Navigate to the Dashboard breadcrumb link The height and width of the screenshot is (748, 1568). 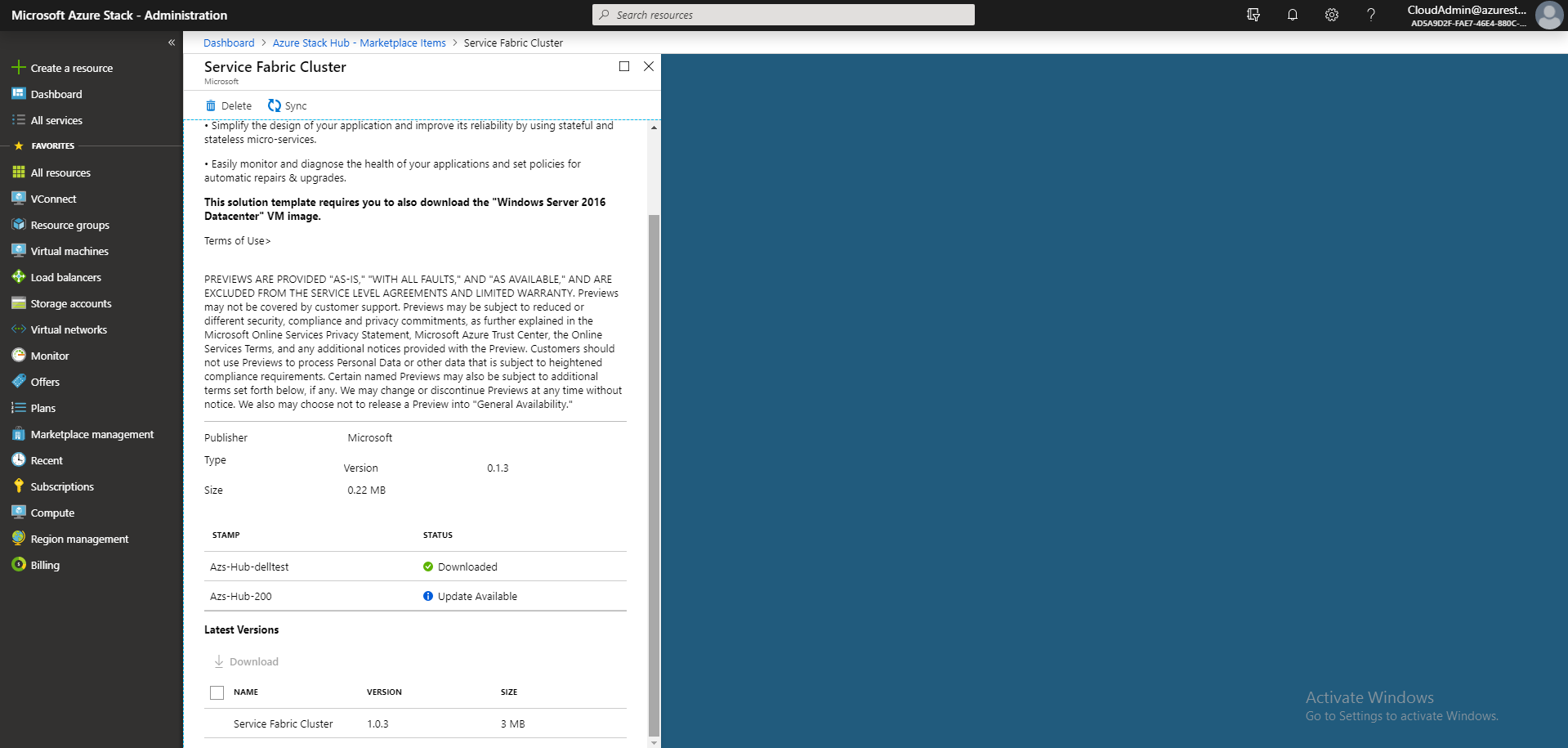click(x=228, y=43)
